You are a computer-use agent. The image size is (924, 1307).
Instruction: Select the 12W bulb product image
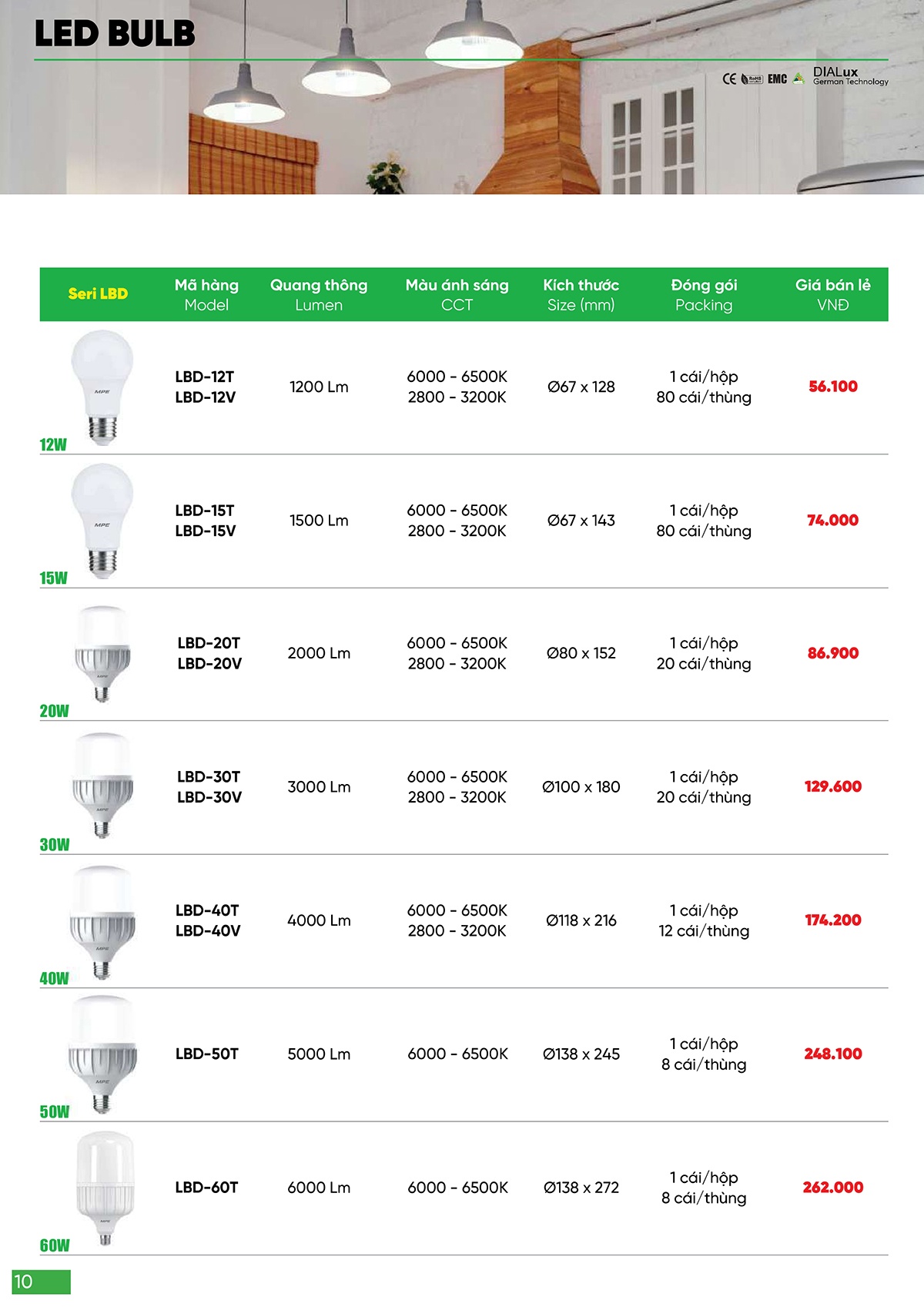pos(102,385)
